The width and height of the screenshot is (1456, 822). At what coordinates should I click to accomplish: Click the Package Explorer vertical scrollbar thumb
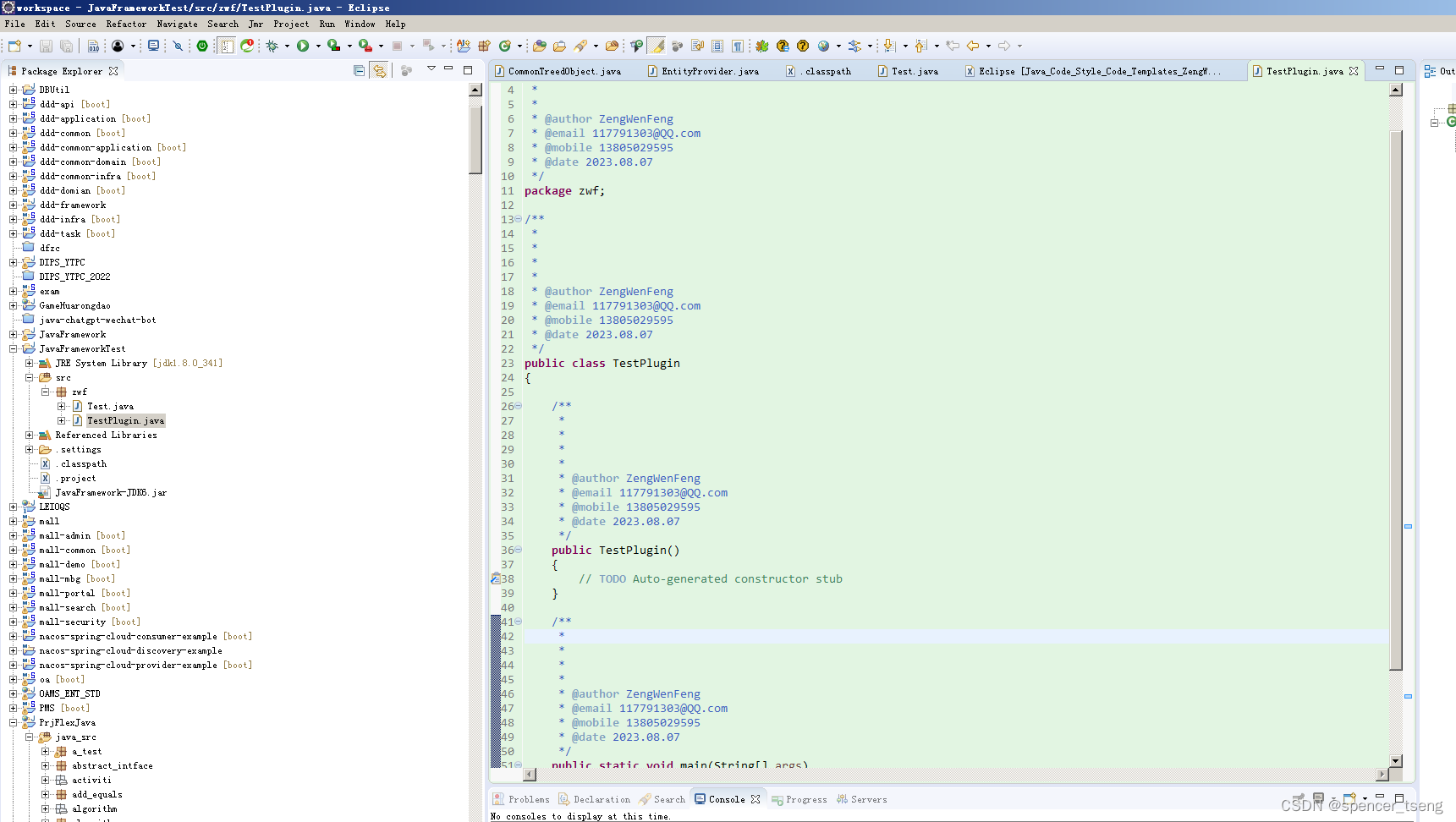(x=475, y=140)
